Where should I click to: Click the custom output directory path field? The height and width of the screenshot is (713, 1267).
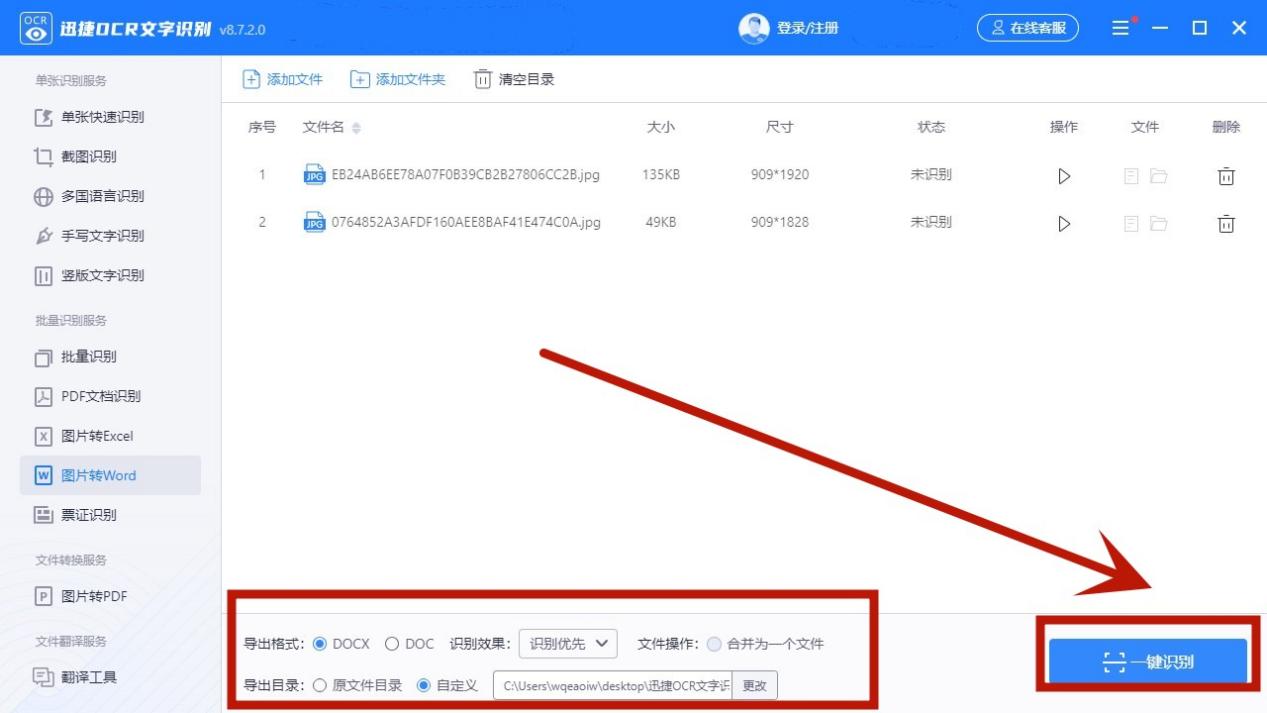pos(615,686)
